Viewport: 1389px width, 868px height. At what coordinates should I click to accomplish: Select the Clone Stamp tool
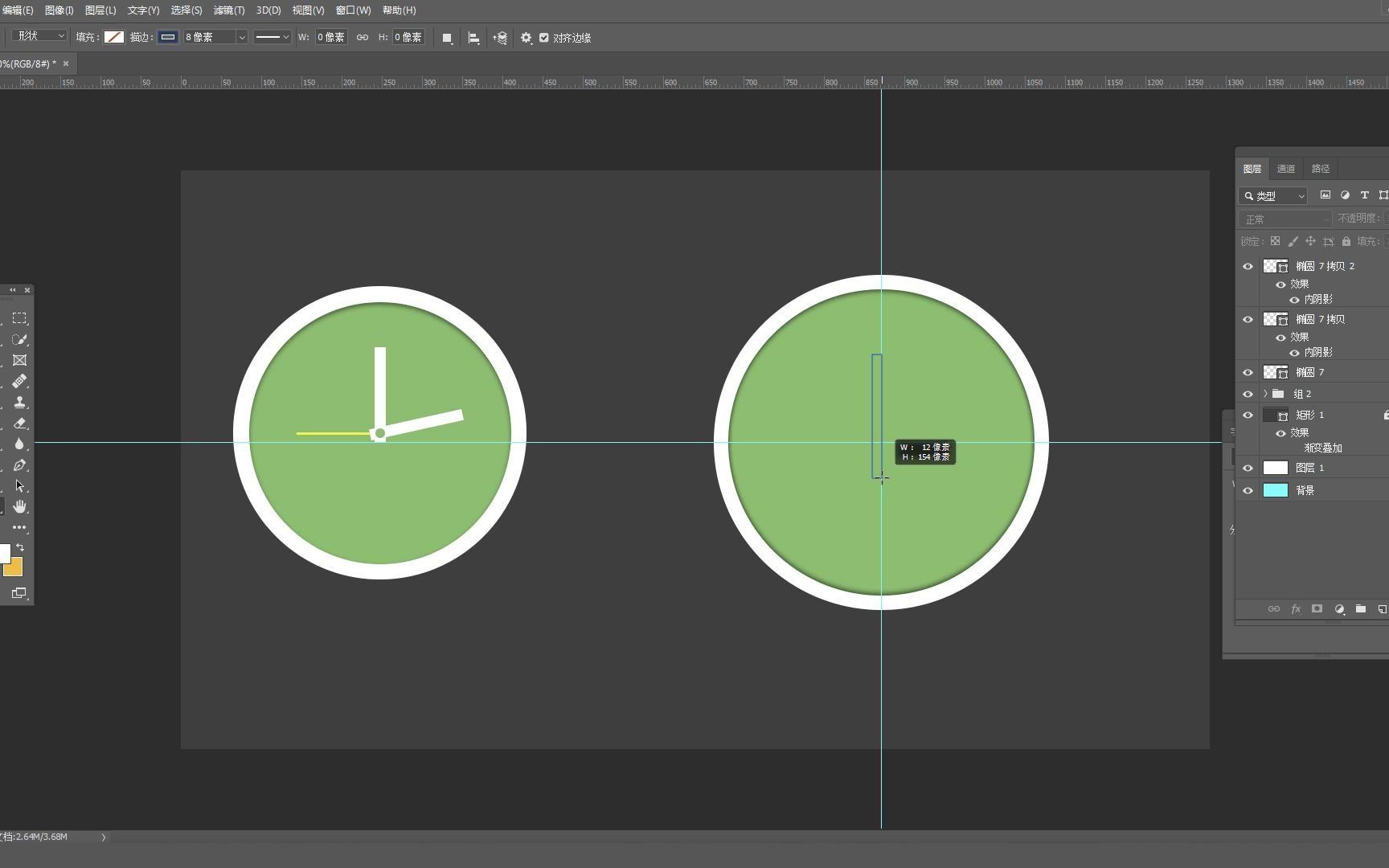[x=19, y=402]
